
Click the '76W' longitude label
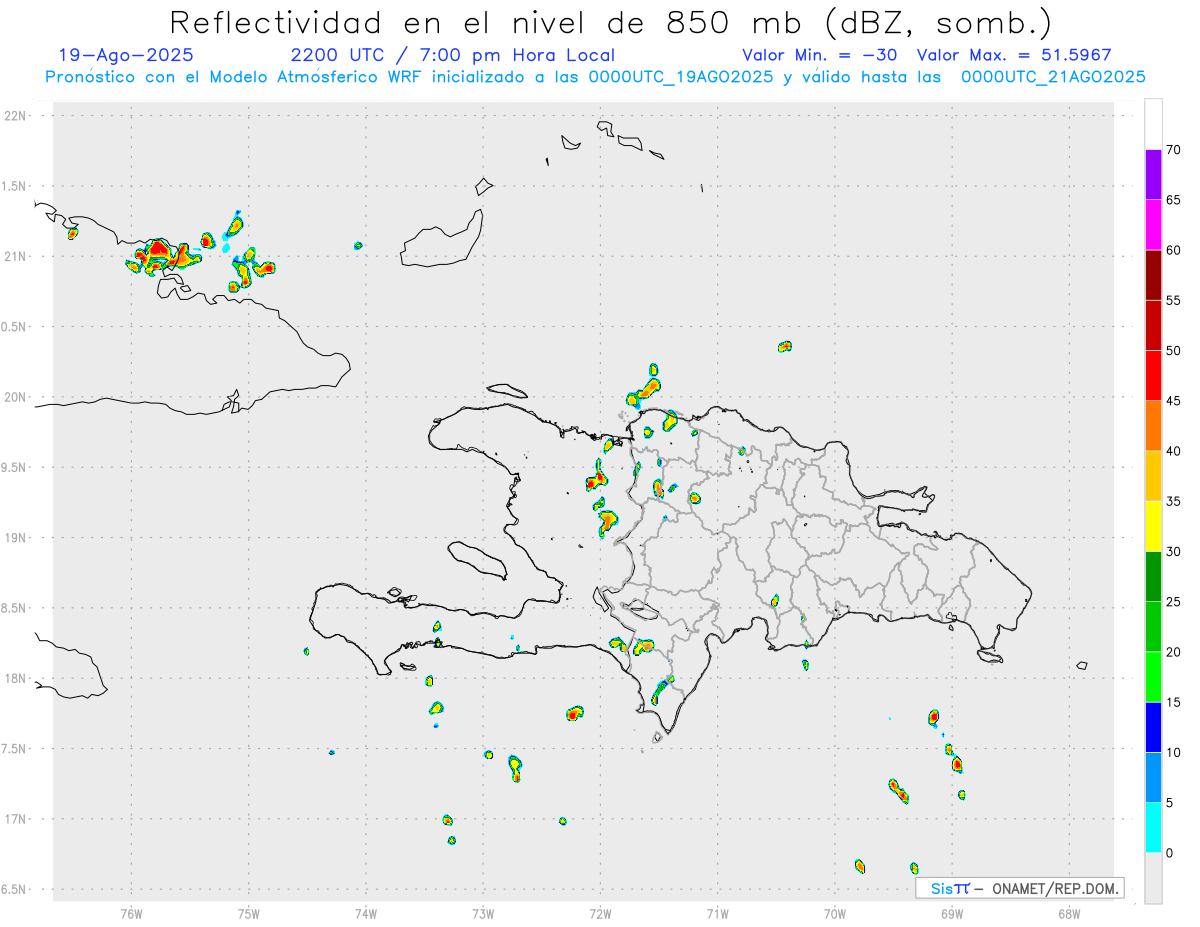click(x=131, y=913)
